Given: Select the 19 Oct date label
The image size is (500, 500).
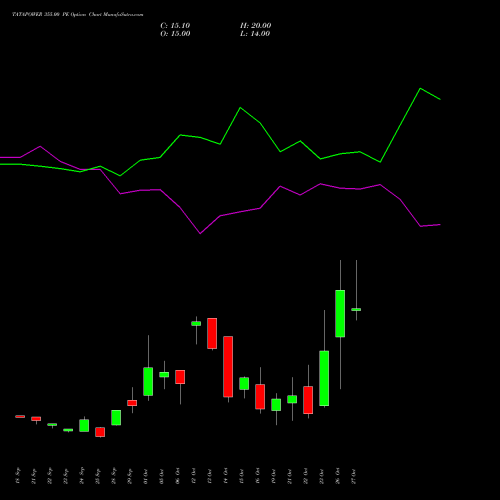Looking at the screenshot, I should click(x=274, y=476).
